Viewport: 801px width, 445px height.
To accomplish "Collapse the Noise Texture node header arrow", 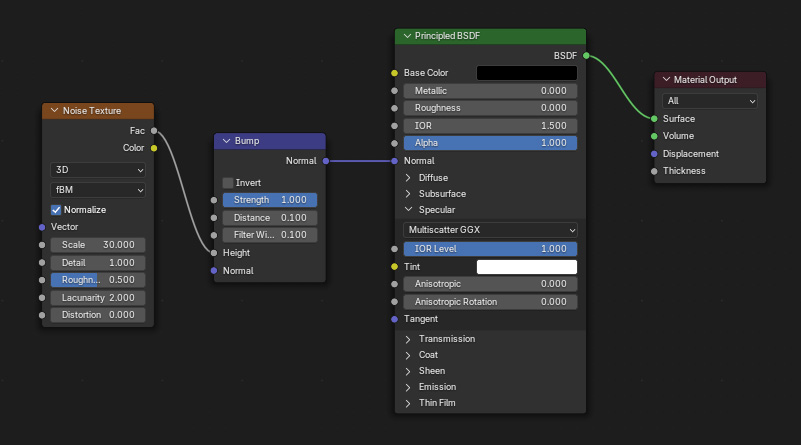I will (54, 111).
